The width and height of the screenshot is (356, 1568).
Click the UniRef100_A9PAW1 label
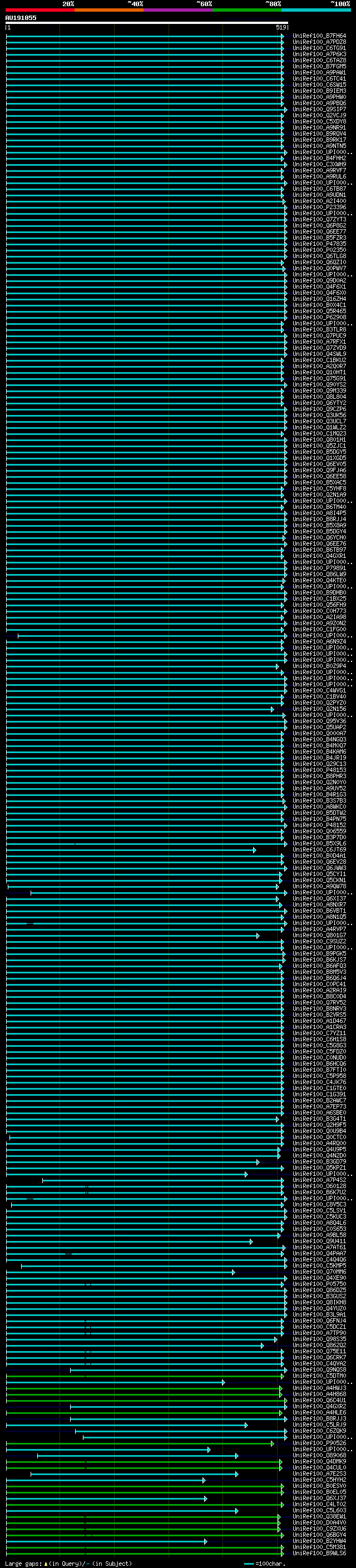(319, 72)
